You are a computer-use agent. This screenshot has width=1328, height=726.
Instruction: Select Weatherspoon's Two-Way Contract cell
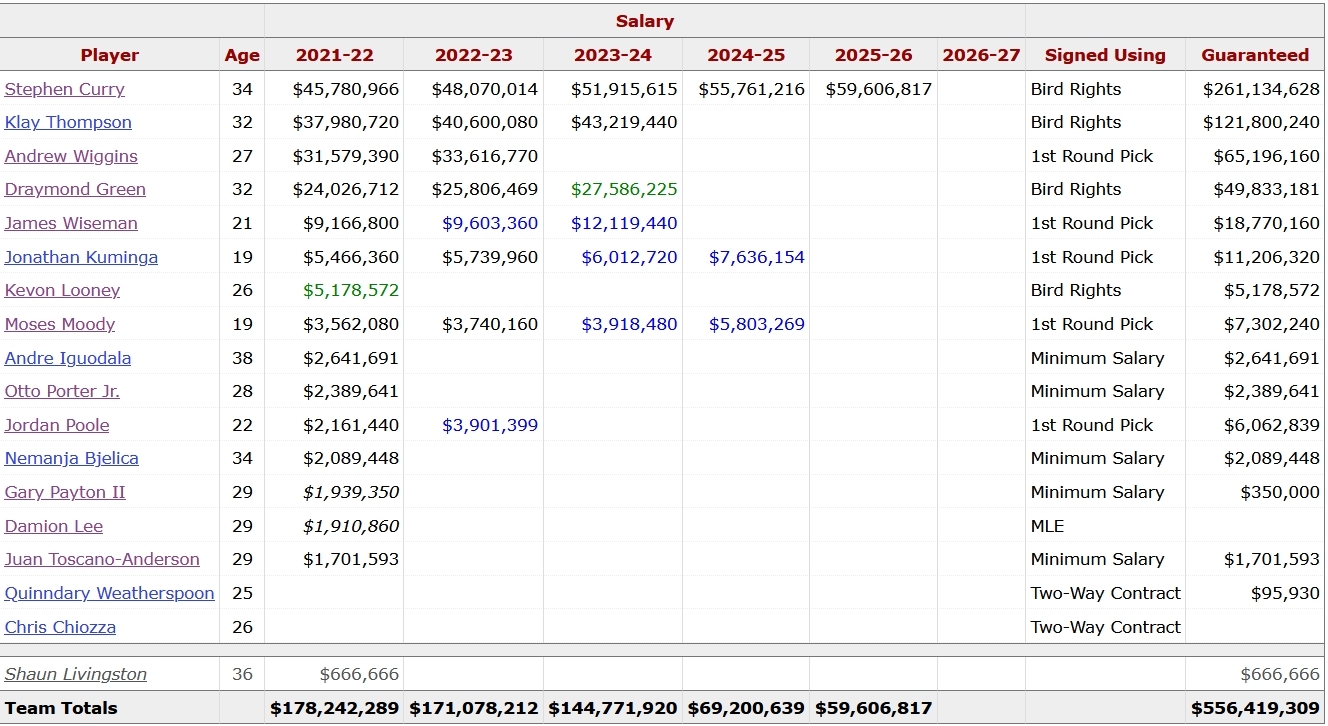point(1105,593)
